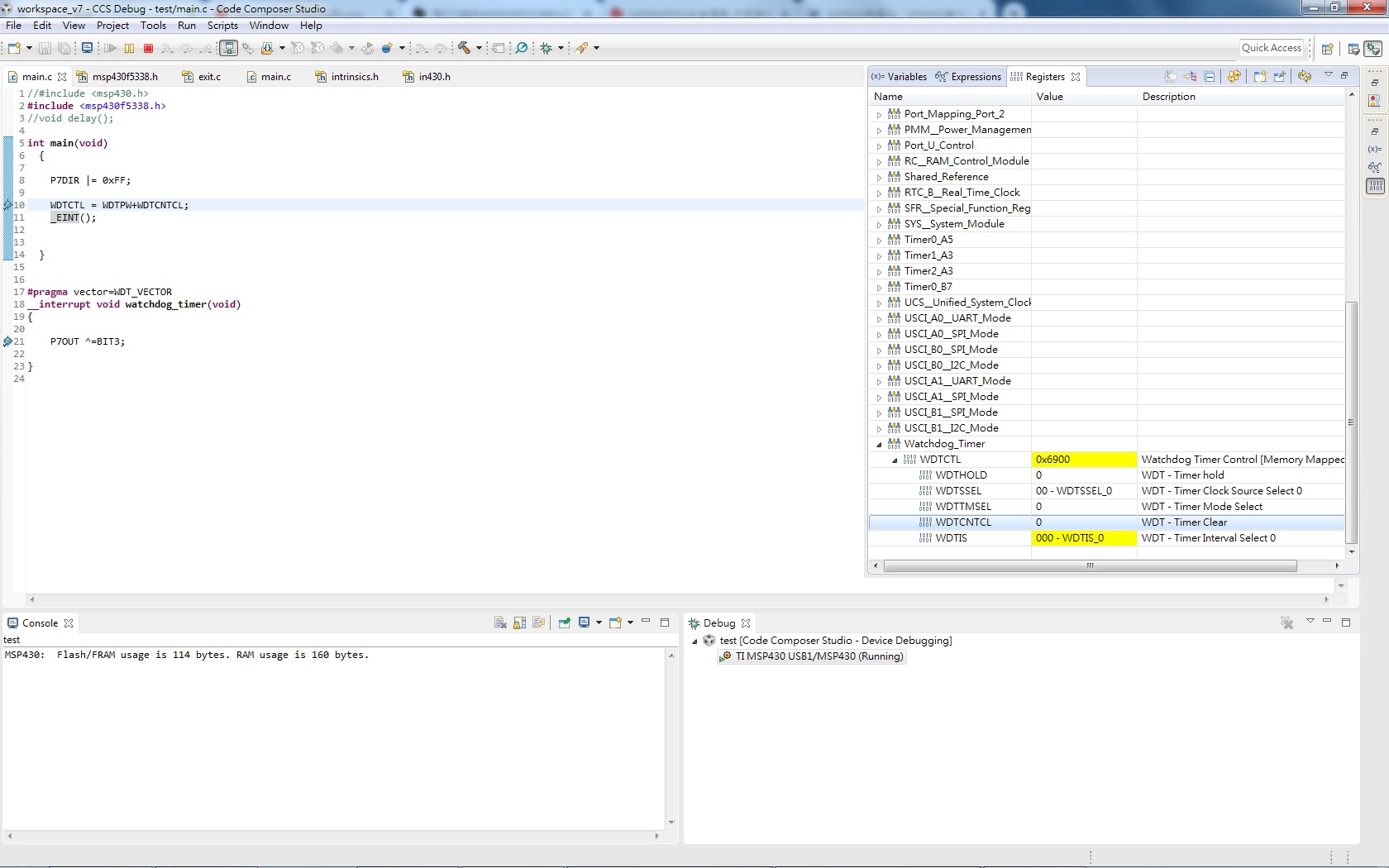Expand the Port_U_Control register group
1389x868 pixels.
point(879,146)
